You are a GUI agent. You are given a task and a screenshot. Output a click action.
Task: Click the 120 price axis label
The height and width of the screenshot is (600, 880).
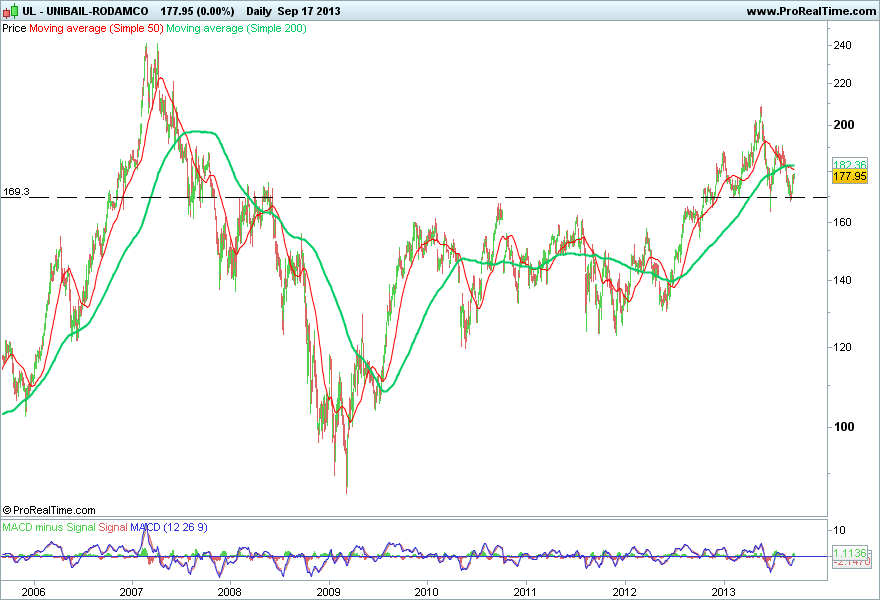tap(842, 347)
